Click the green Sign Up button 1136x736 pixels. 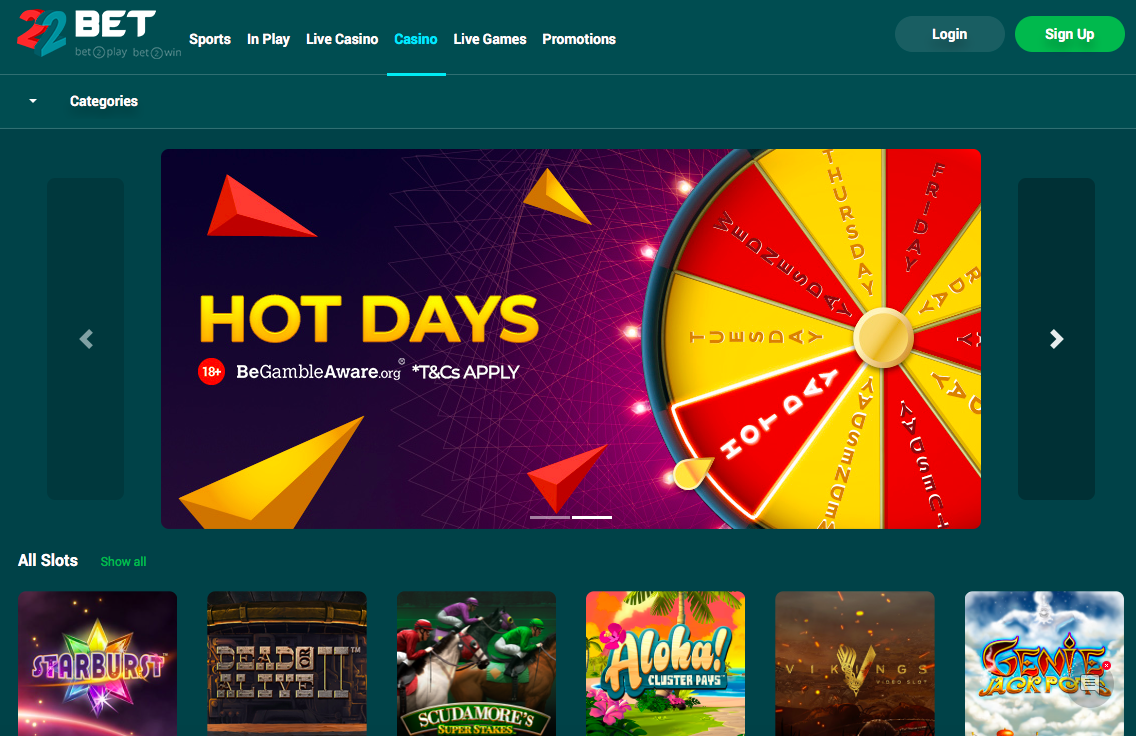pos(1069,34)
